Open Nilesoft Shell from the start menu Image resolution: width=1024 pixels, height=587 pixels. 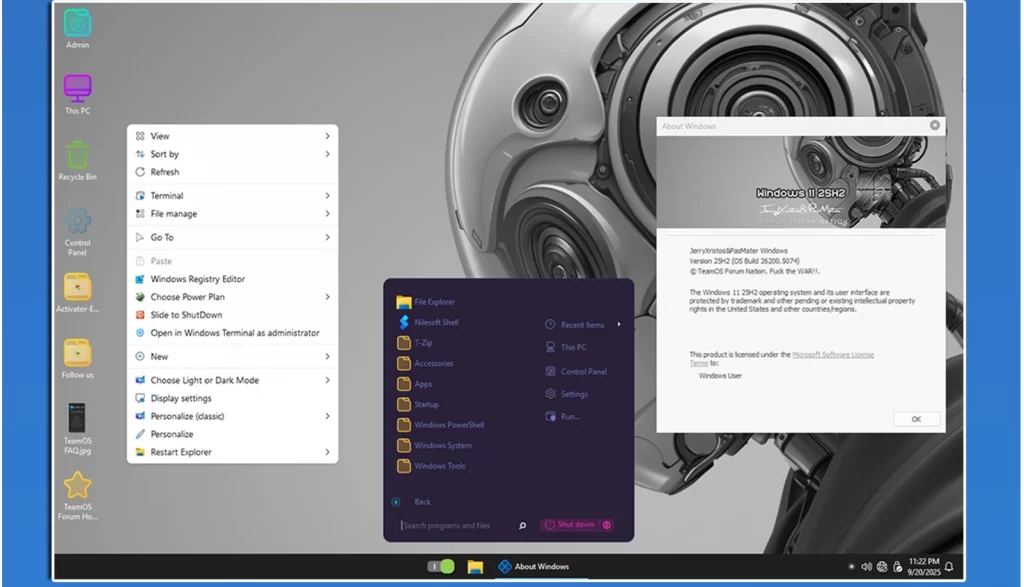[x=435, y=322]
